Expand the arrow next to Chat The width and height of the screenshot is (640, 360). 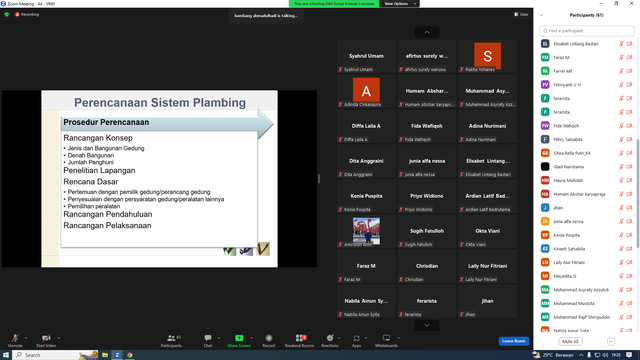tap(219, 338)
